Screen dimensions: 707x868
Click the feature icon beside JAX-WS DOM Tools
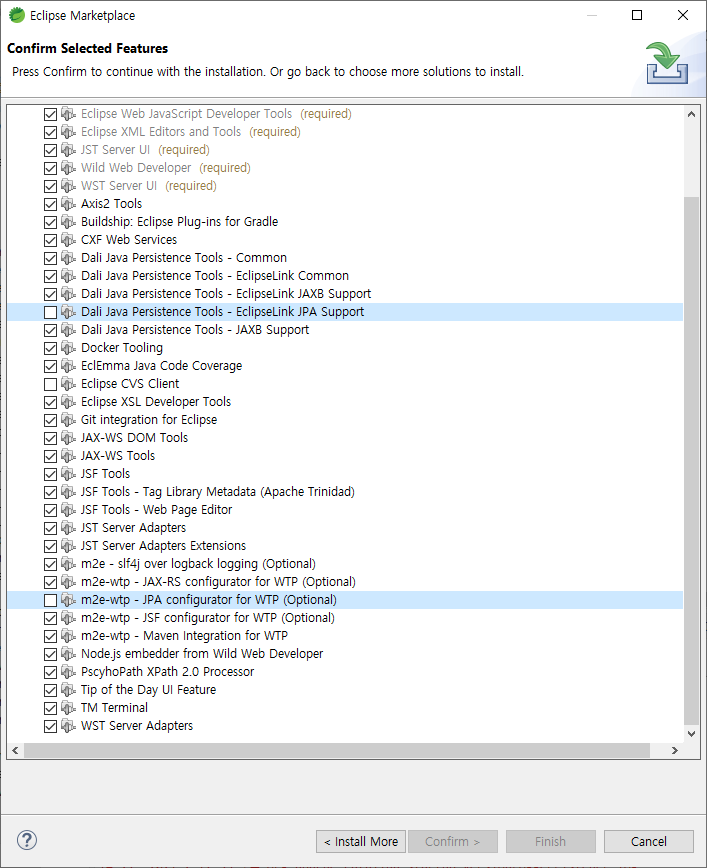tap(68, 438)
